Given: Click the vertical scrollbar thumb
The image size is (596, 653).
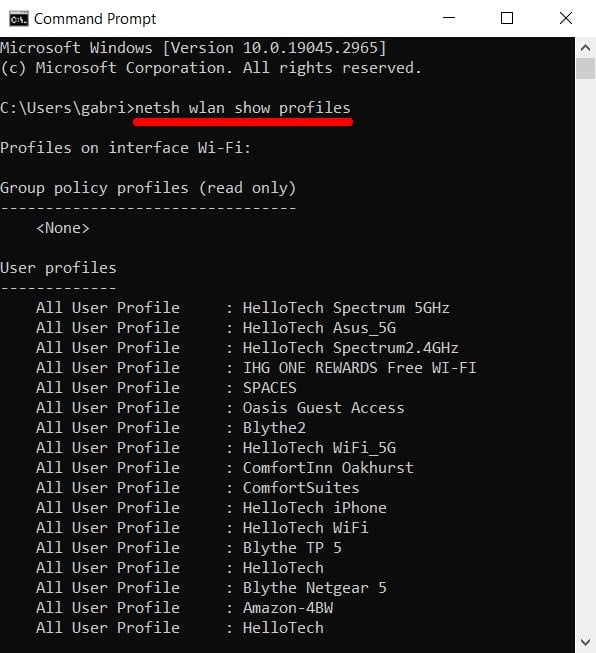Looking at the screenshot, I should (x=585, y=68).
